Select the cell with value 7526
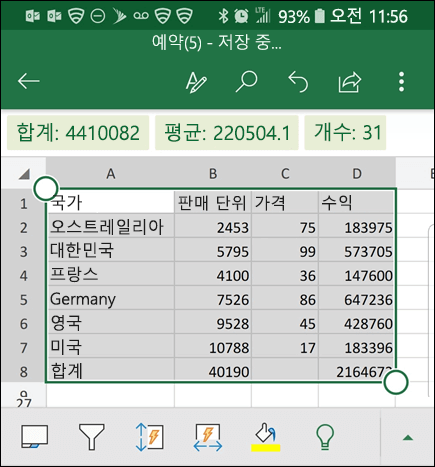The width and height of the screenshot is (435, 467). pyautogui.click(x=213, y=298)
